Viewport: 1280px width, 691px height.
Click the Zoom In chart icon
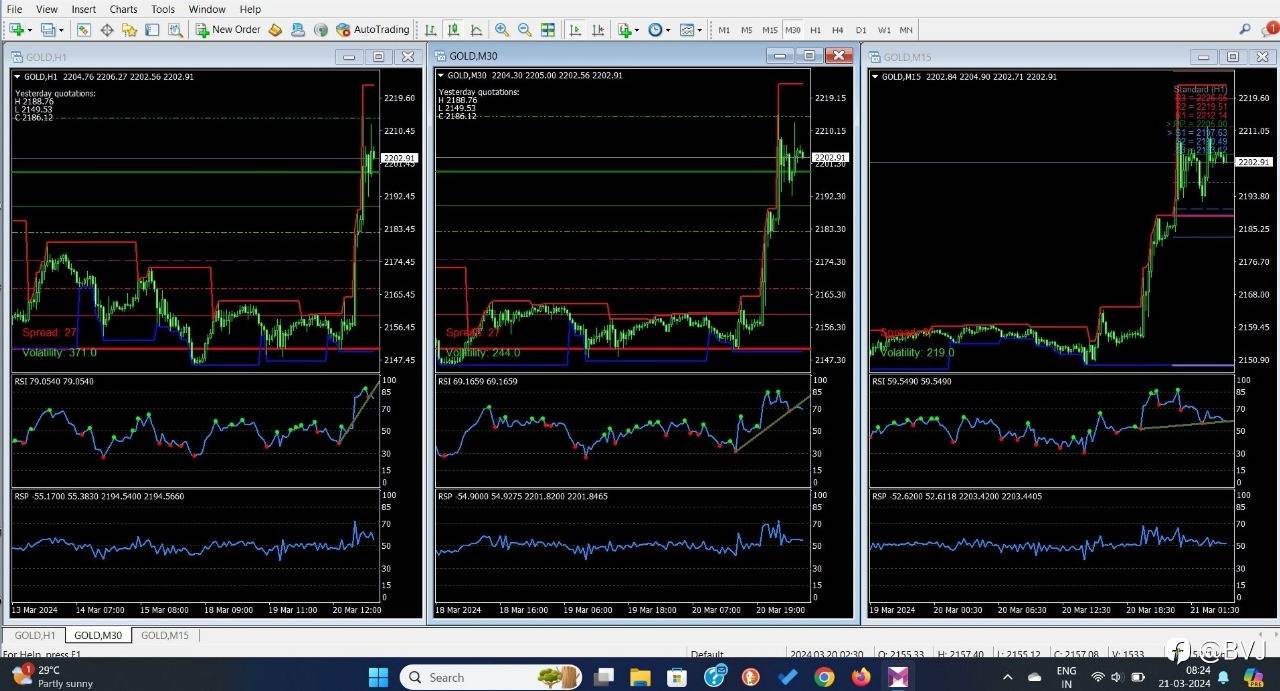tap(502, 30)
